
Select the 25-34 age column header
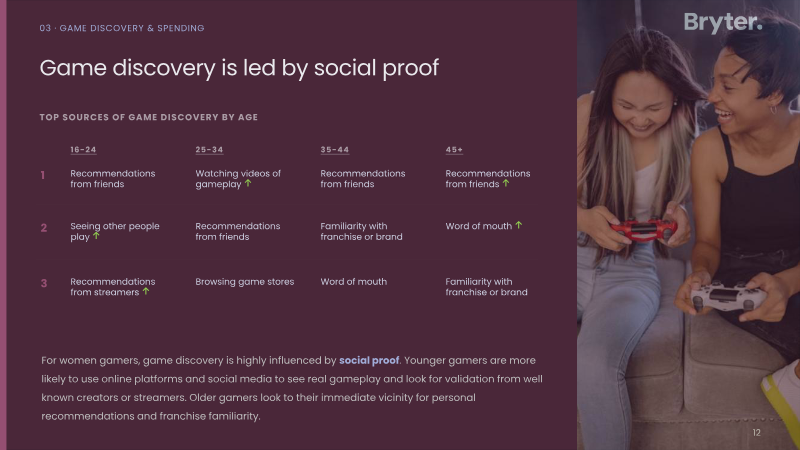(209, 149)
